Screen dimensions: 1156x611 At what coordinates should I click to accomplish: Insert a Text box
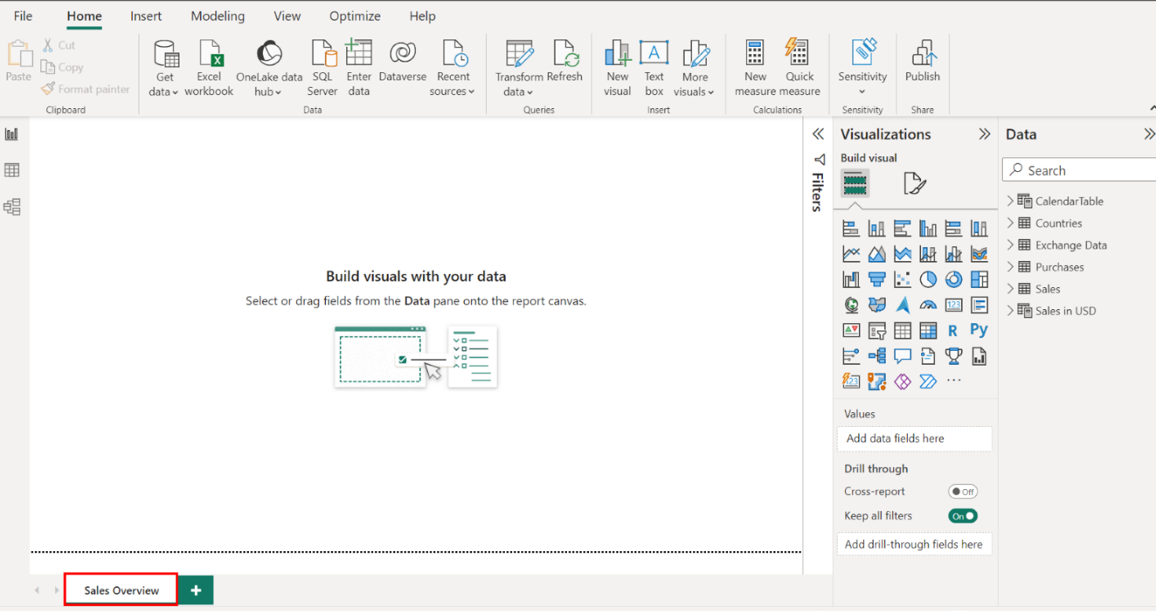(654, 54)
